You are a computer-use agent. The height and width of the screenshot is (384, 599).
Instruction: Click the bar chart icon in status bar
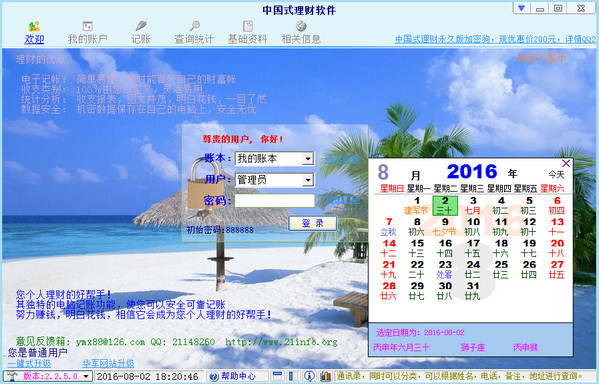click(326, 376)
